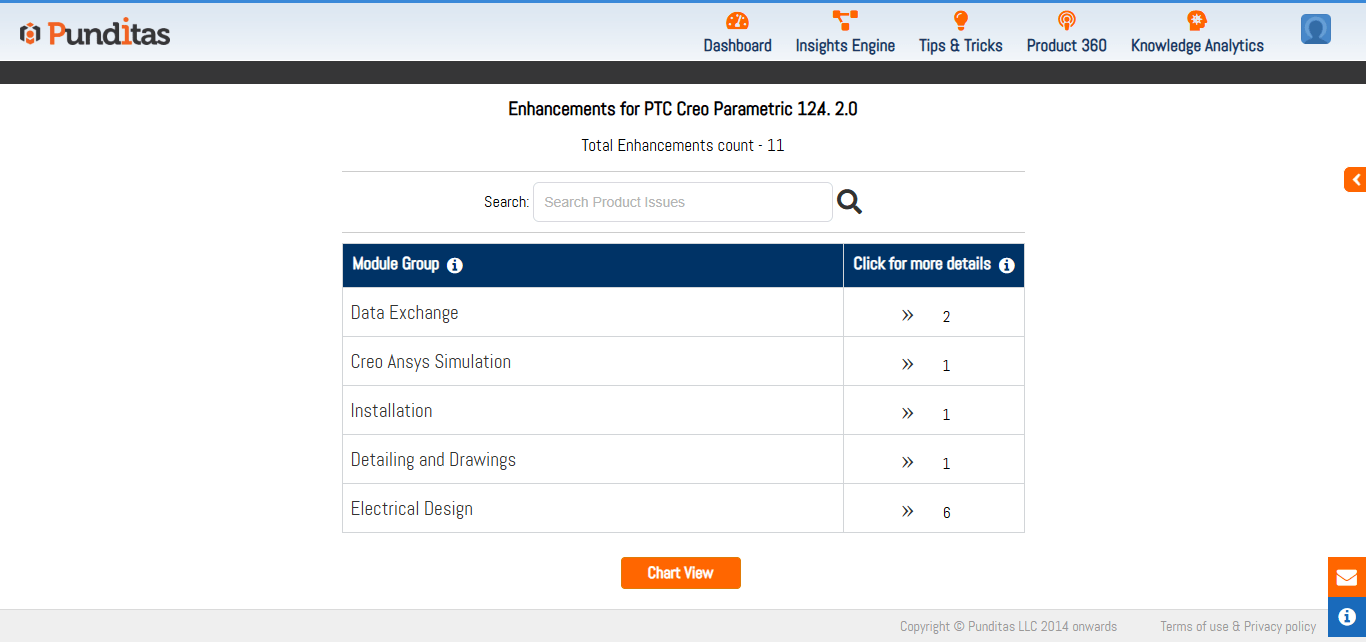Expand Data Exchange details arrow
The height and width of the screenshot is (642, 1366).
908,315
